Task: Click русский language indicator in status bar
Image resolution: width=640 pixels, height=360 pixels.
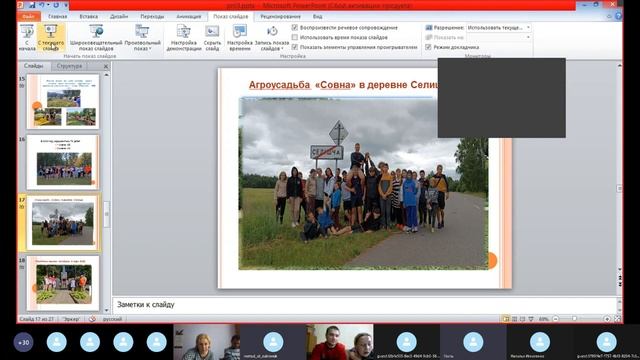Action: tap(112, 319)
